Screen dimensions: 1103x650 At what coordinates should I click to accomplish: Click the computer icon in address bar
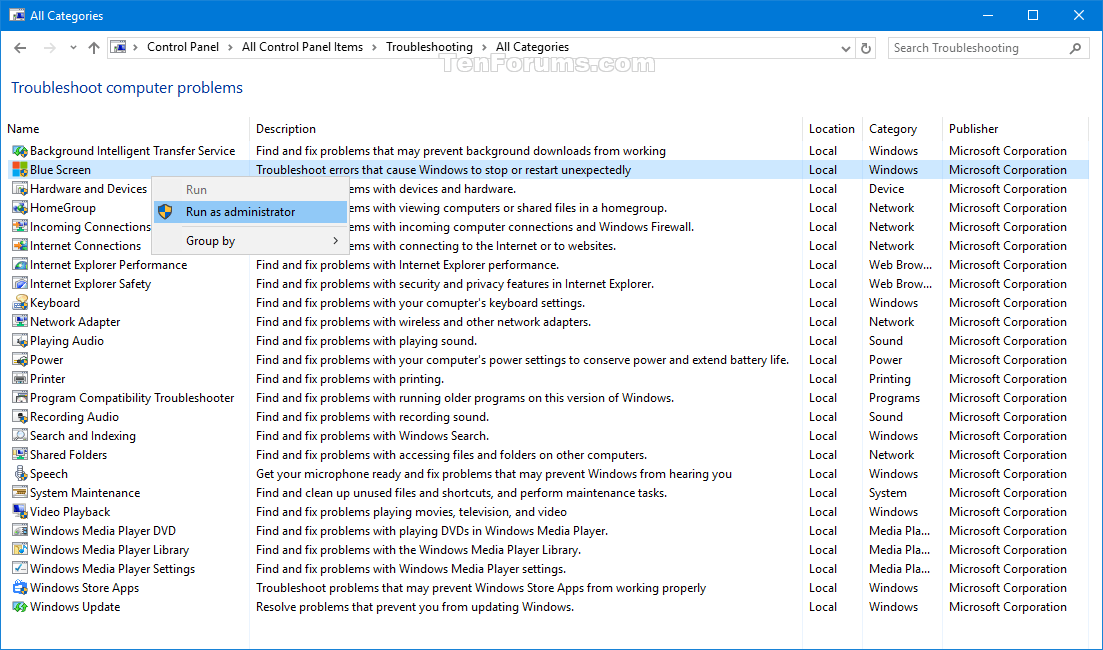119,47
